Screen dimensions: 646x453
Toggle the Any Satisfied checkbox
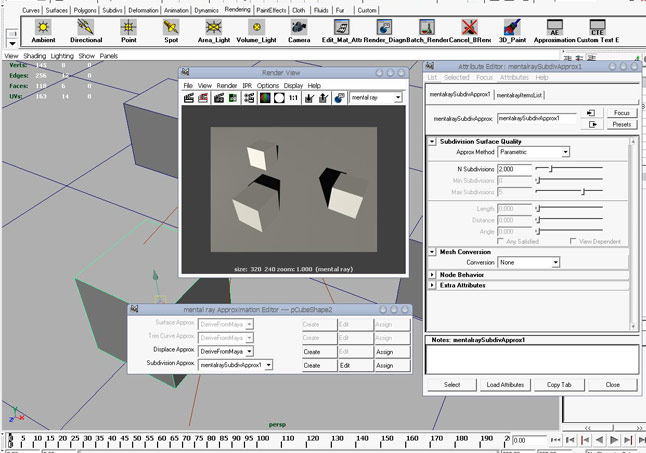[501, 241]
